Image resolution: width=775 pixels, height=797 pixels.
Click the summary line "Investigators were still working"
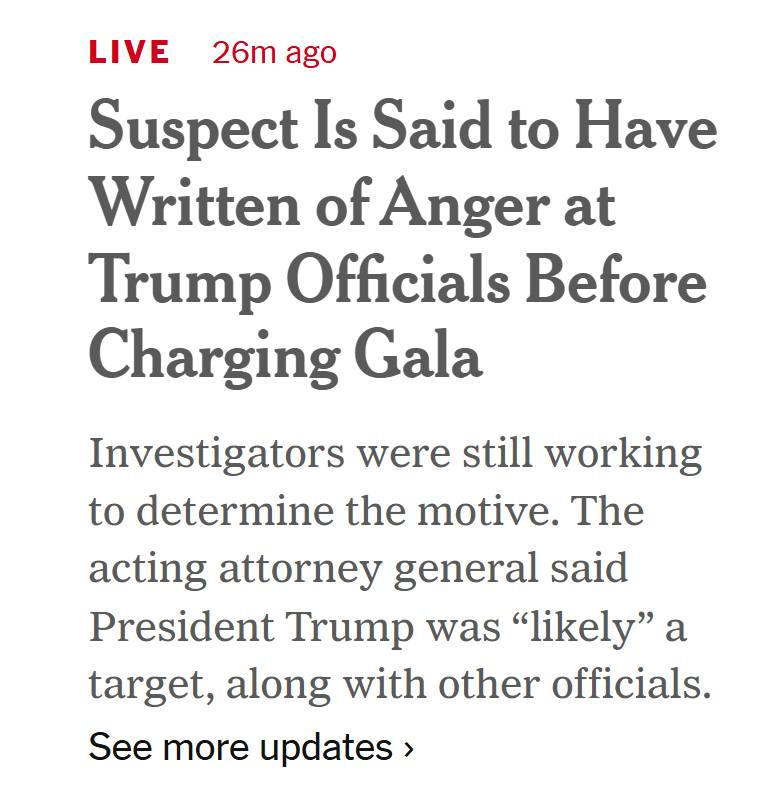[x=395, y=454]
